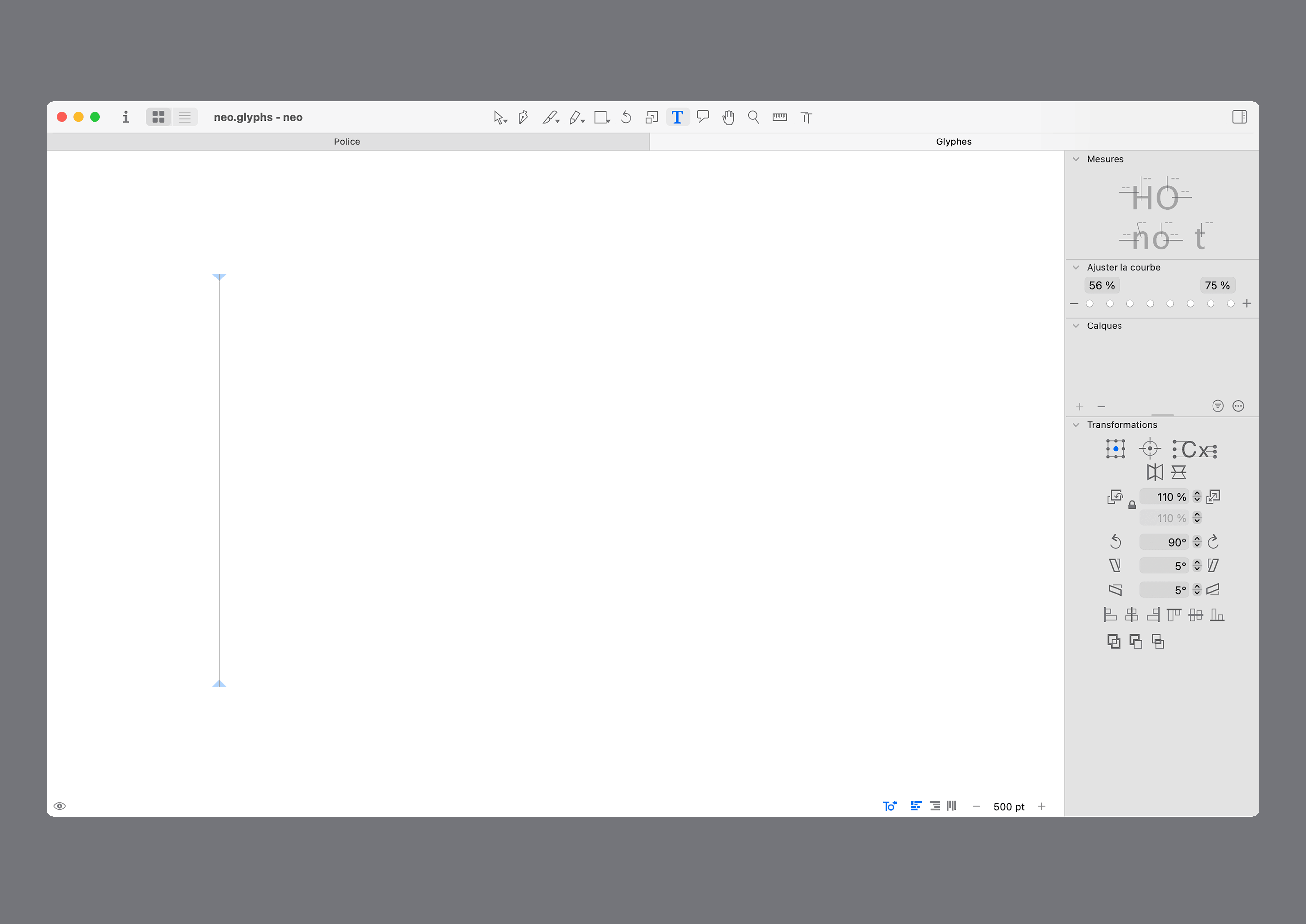Step the horizontal slant 5° value

(1197, 565)
